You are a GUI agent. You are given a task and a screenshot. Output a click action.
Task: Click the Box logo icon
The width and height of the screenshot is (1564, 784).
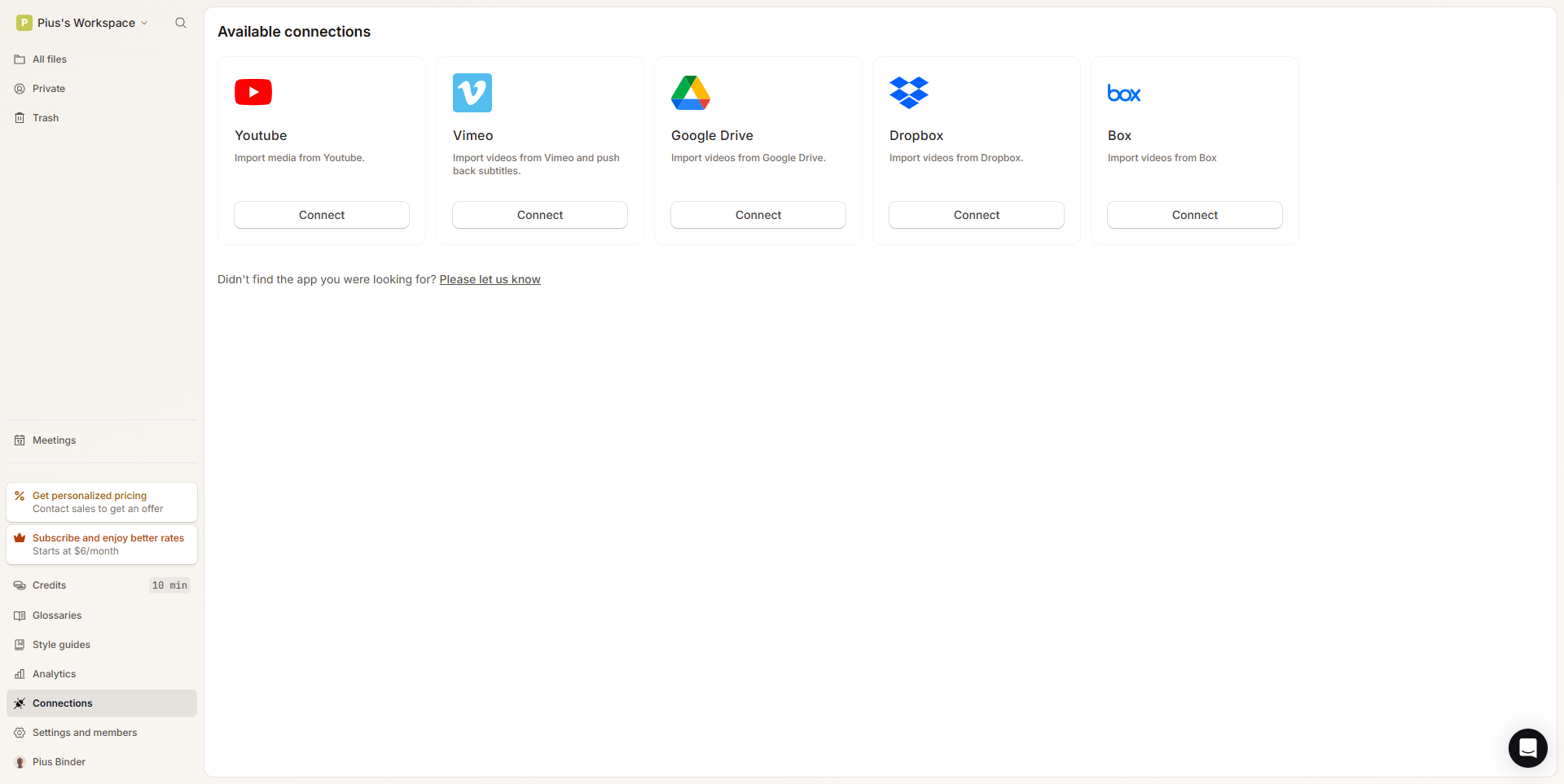click(1124, 94)
